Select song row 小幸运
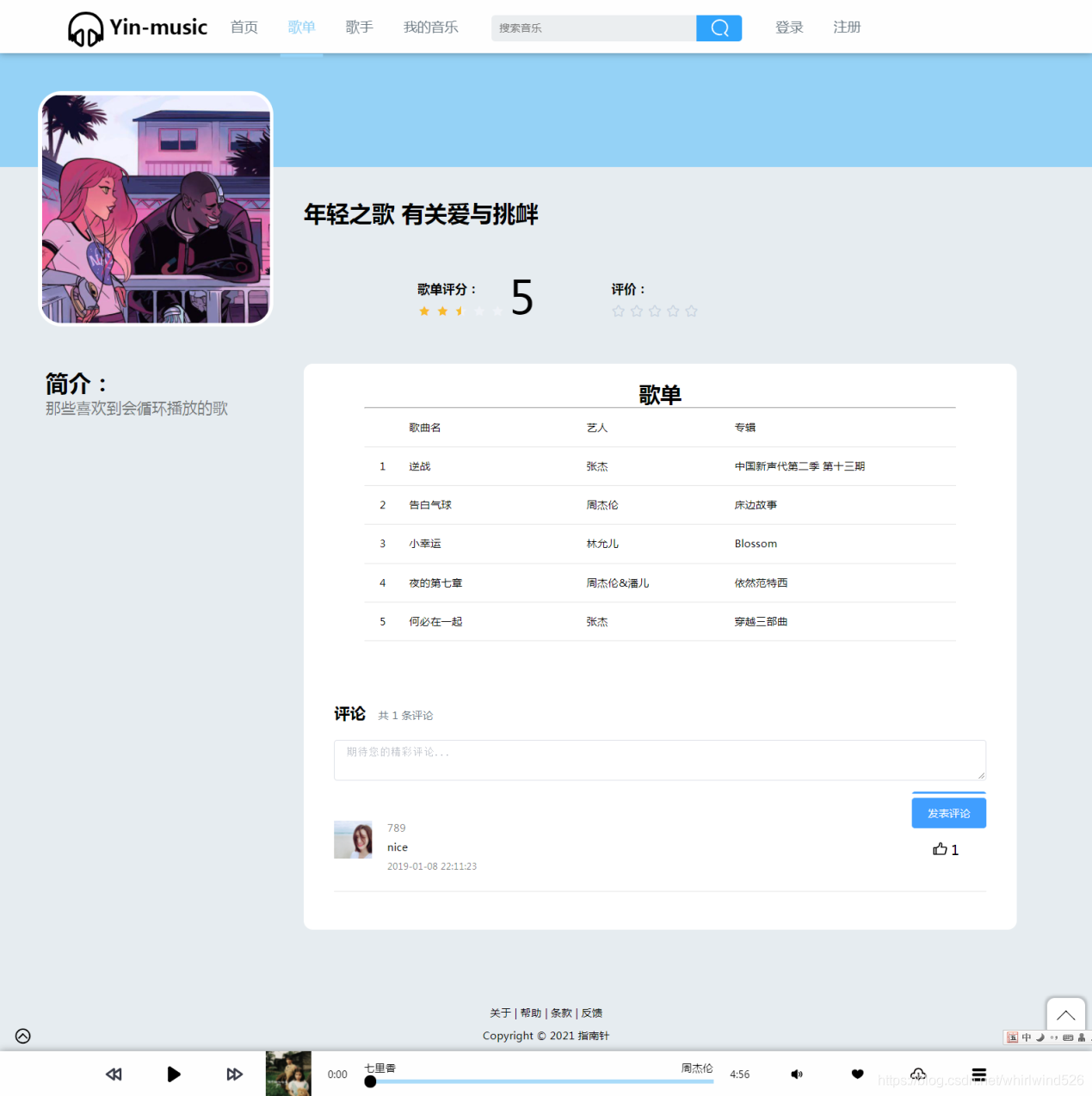Viewport: 1092px width, 1096px height. click(x=660, y=544)
